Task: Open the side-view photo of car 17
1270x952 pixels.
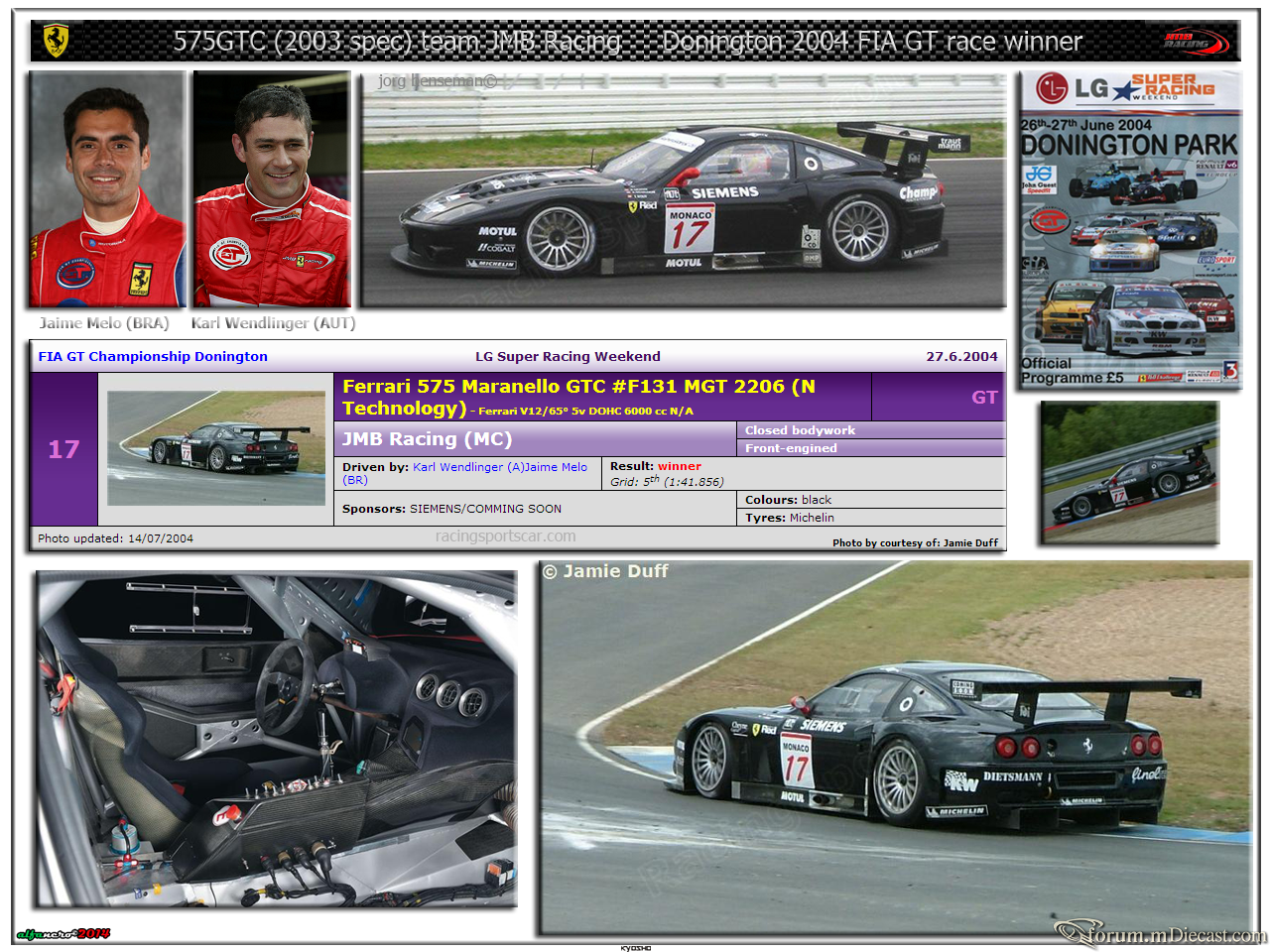Action: [x=684, y=188]
